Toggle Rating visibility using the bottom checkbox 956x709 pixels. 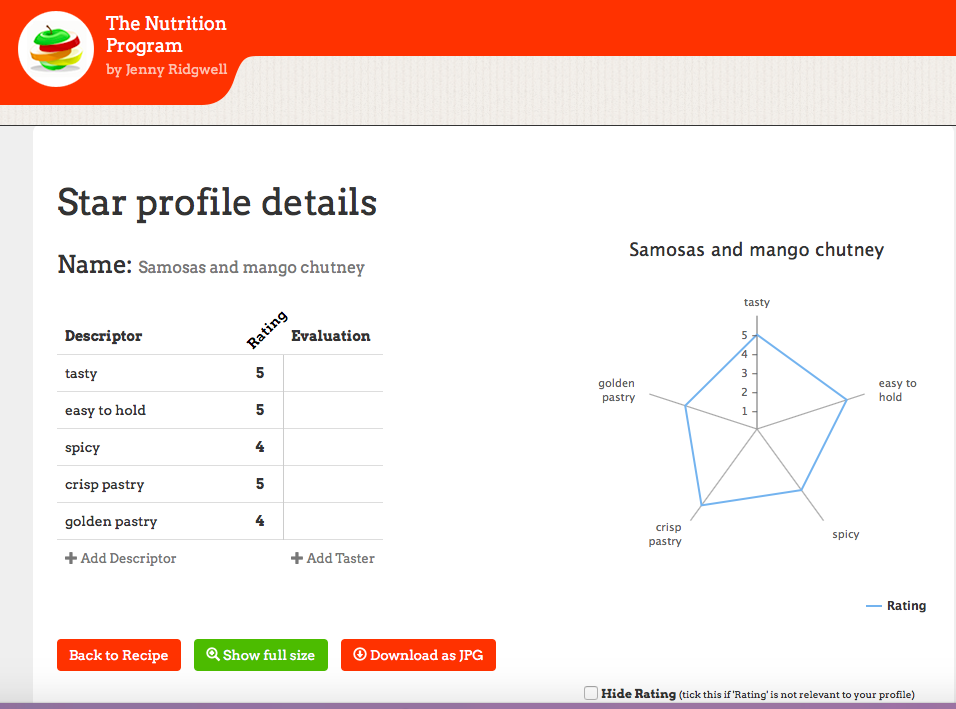(590, 692)
